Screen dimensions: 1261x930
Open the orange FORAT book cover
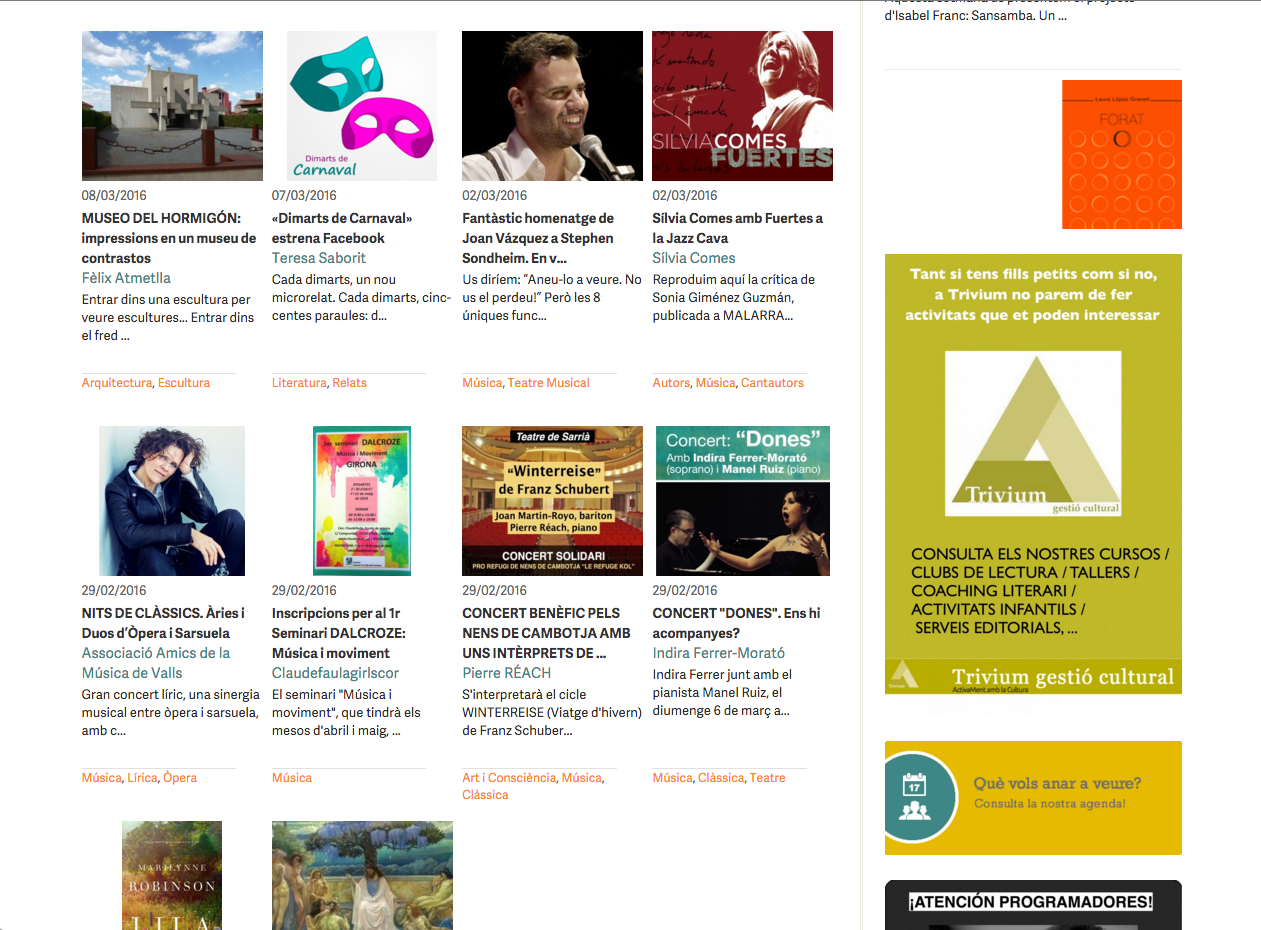pos(1122,154)
